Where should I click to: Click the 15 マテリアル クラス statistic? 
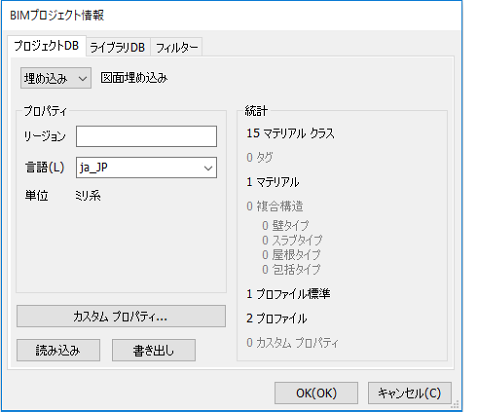[x=290, y=133]
